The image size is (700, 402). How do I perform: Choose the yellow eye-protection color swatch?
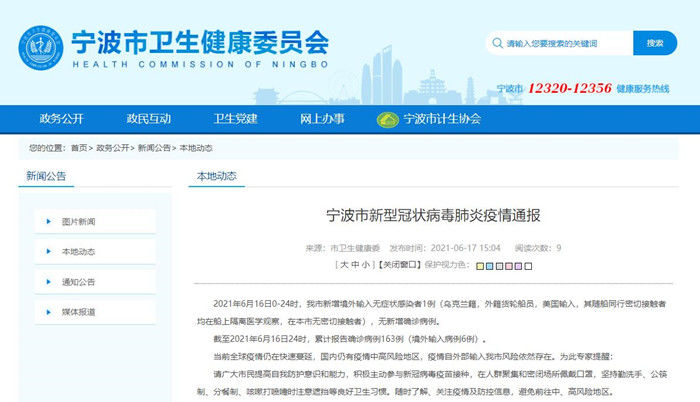click(480, 266)
